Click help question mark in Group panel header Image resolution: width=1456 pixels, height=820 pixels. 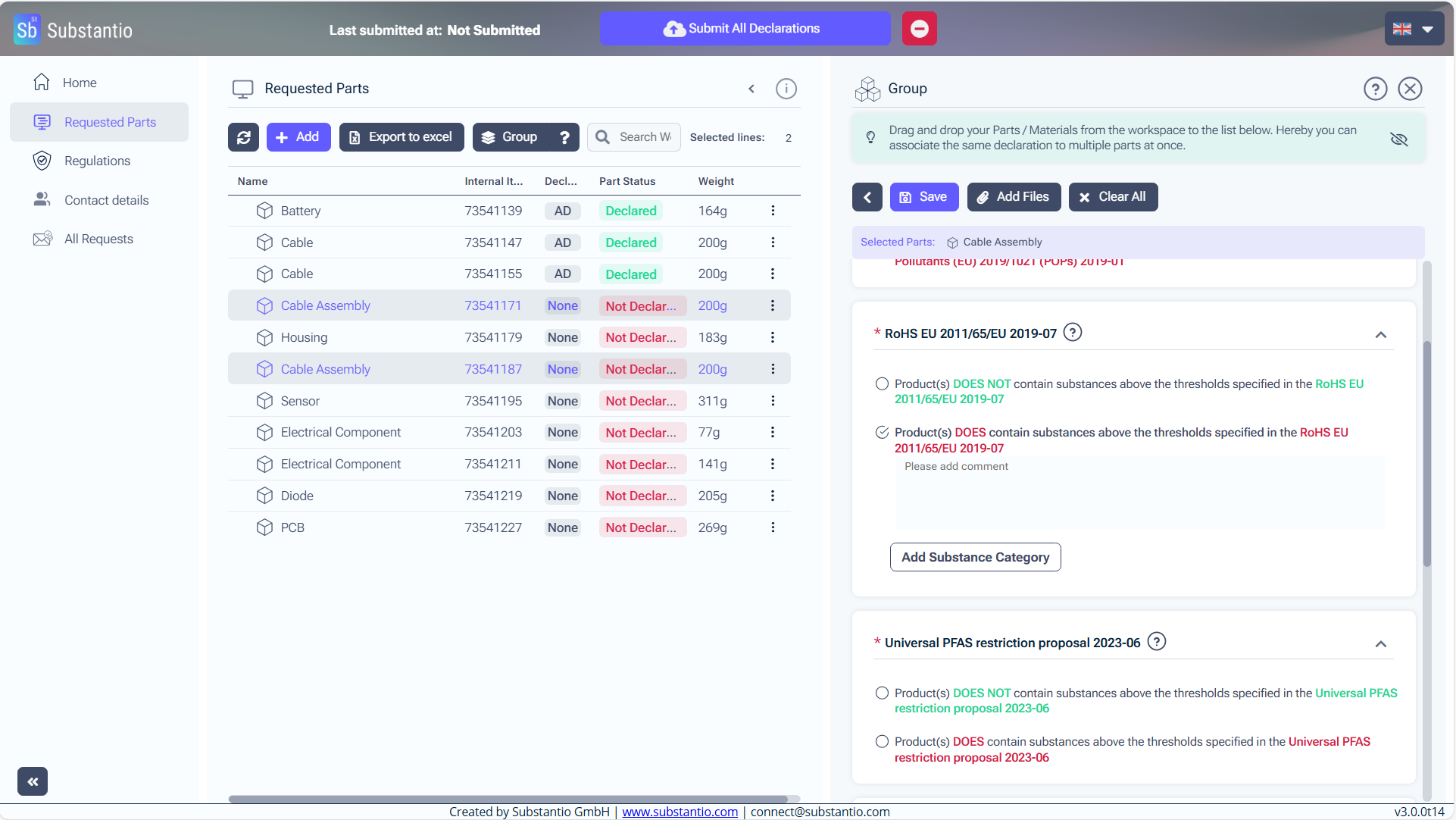[x=1375, y=89]
